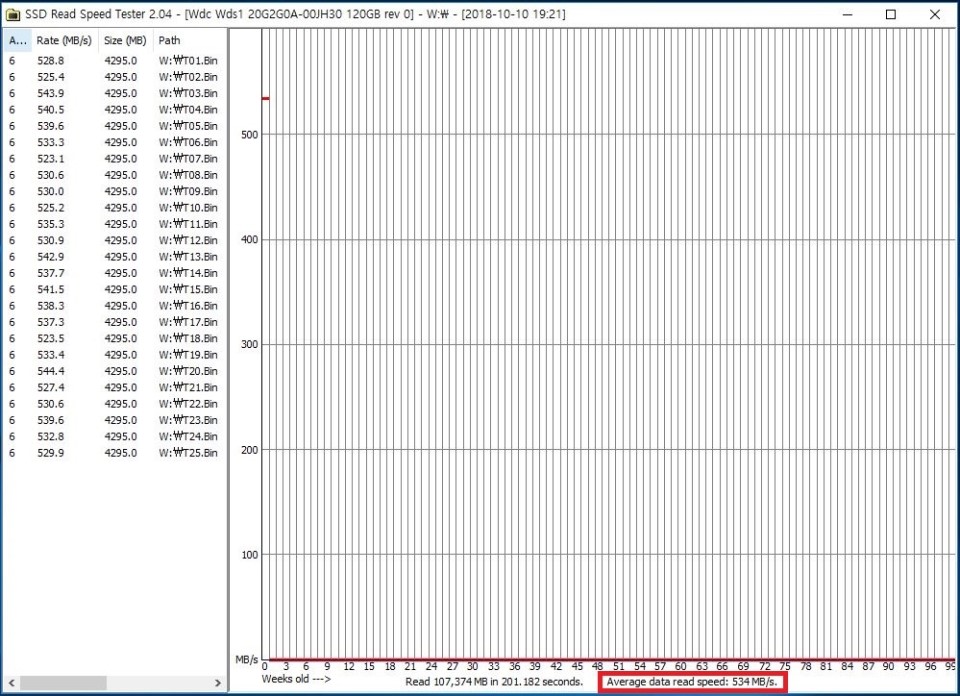Click the 525.4 rate value
Image resolution: width=960 pixels, height=696 pixels.
click(50, 77)
